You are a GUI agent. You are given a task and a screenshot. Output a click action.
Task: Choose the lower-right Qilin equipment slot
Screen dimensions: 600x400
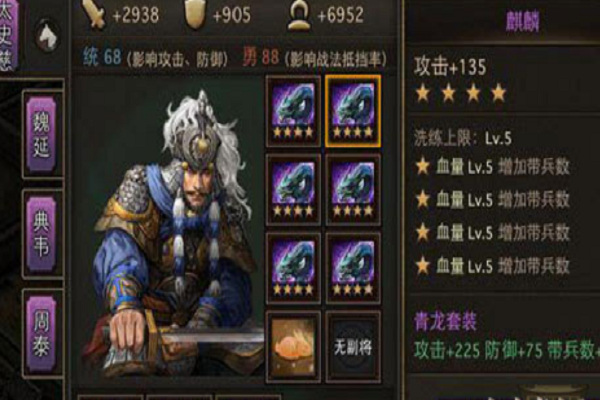pyautogui.click(x=353, y=268)
